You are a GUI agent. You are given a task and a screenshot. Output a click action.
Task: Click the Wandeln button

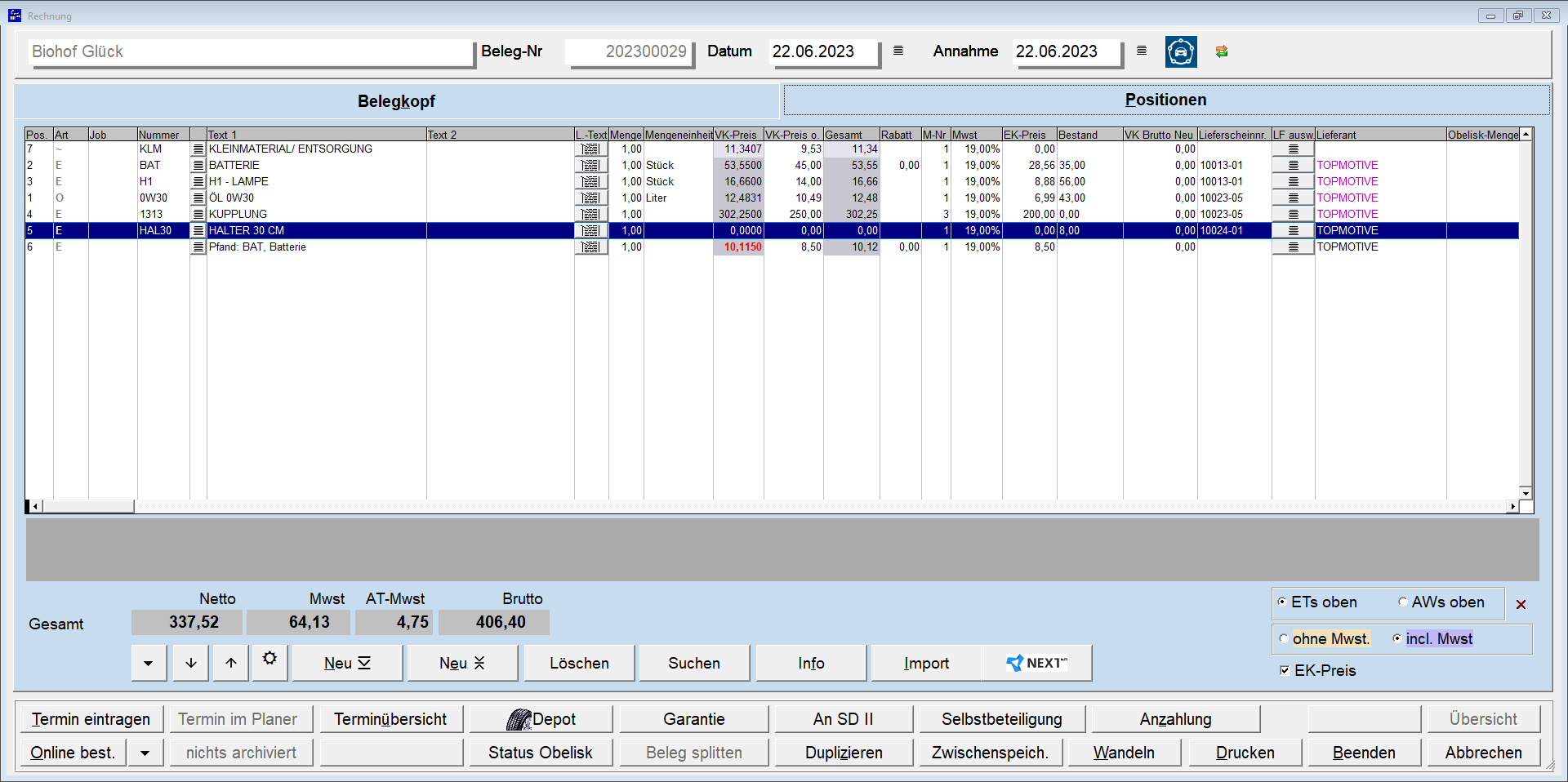[1123, 752]
